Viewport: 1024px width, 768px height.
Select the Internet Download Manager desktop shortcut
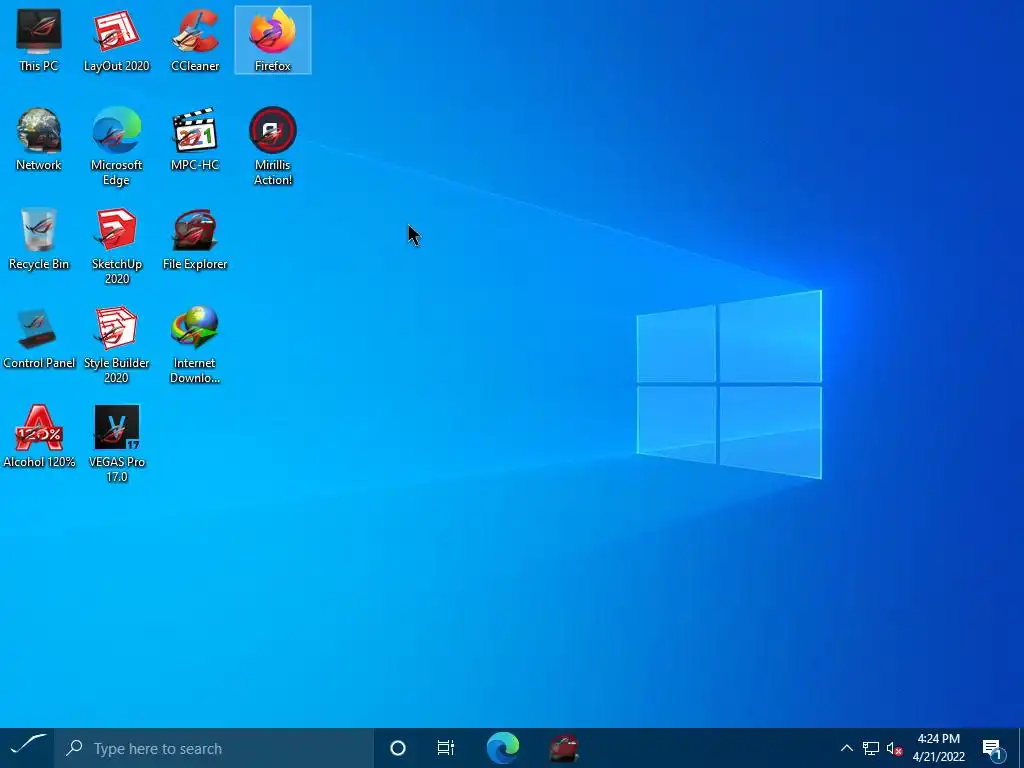click(195, 345)
